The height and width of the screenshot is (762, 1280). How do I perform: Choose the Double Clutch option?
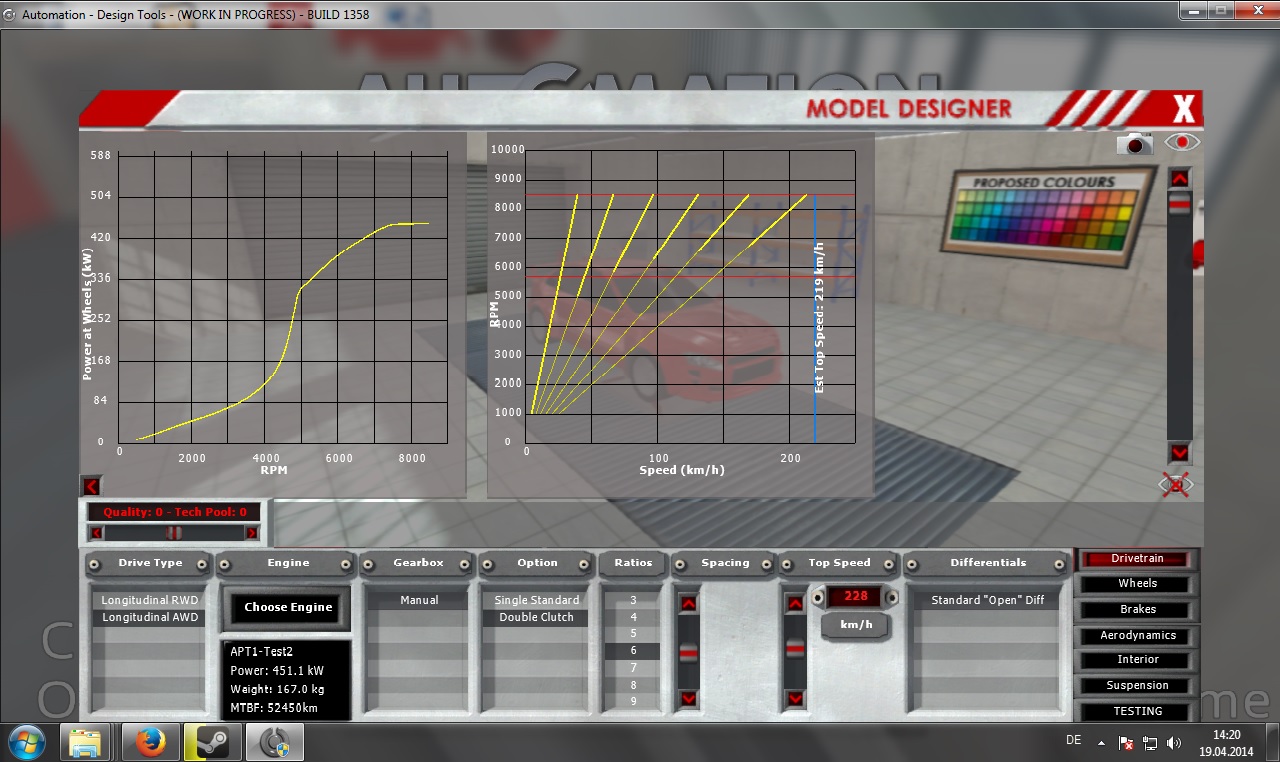tap(537, 617)
